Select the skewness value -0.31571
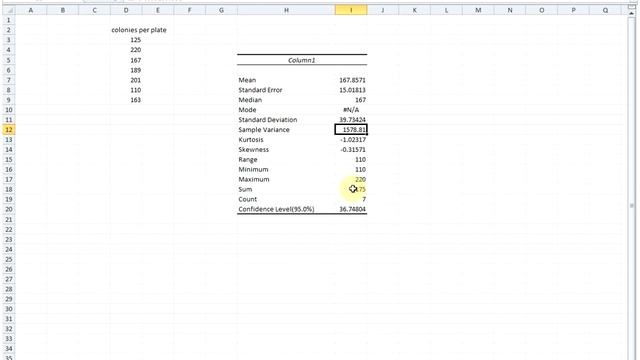Viewport: 640px width, 360px height. 351,150
